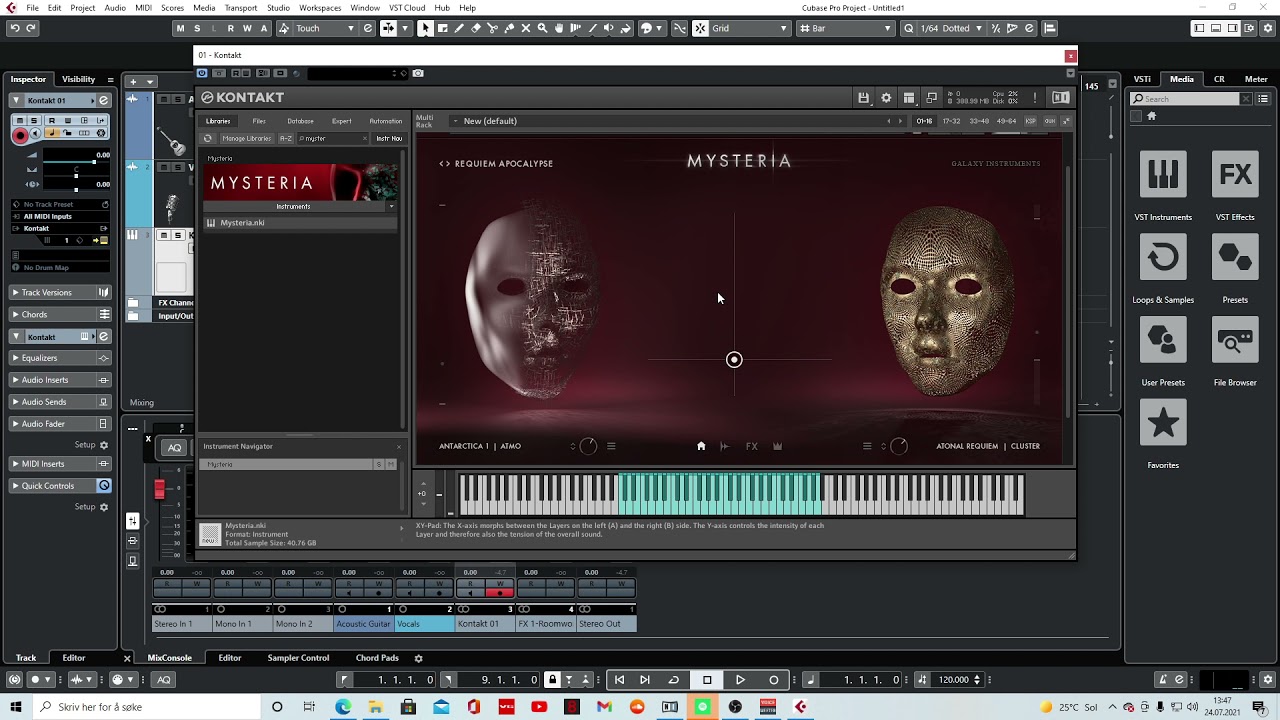The height and width of the screenshot is (720, 1280).
Task: Select the Object Selection arrow tool
Action: point(425,28)
